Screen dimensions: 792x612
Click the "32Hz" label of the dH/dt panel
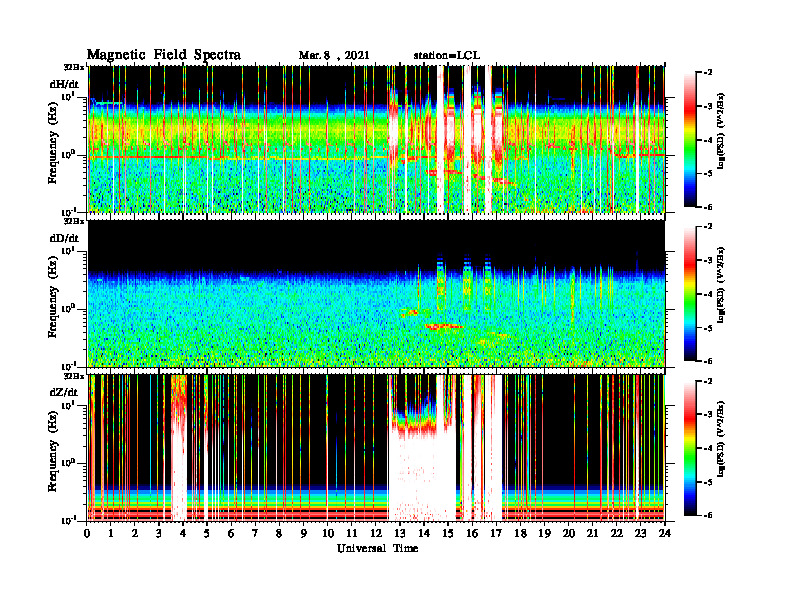73,66
